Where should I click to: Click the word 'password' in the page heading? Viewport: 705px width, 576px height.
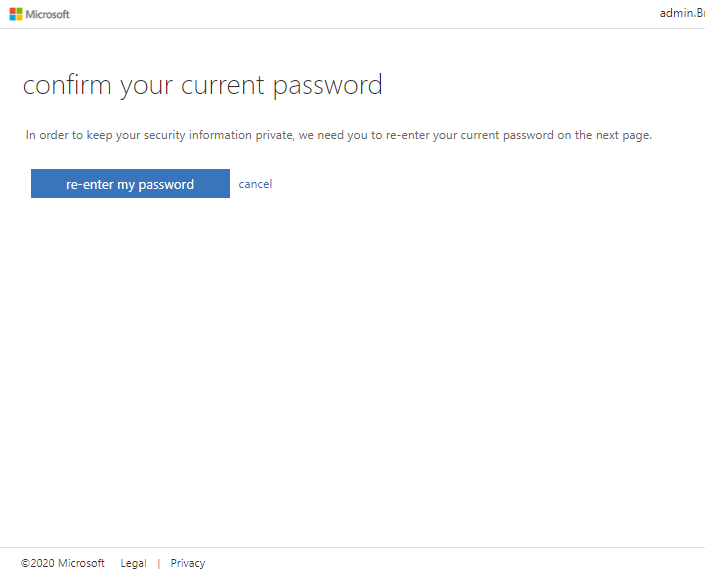[x=328, y=86]
